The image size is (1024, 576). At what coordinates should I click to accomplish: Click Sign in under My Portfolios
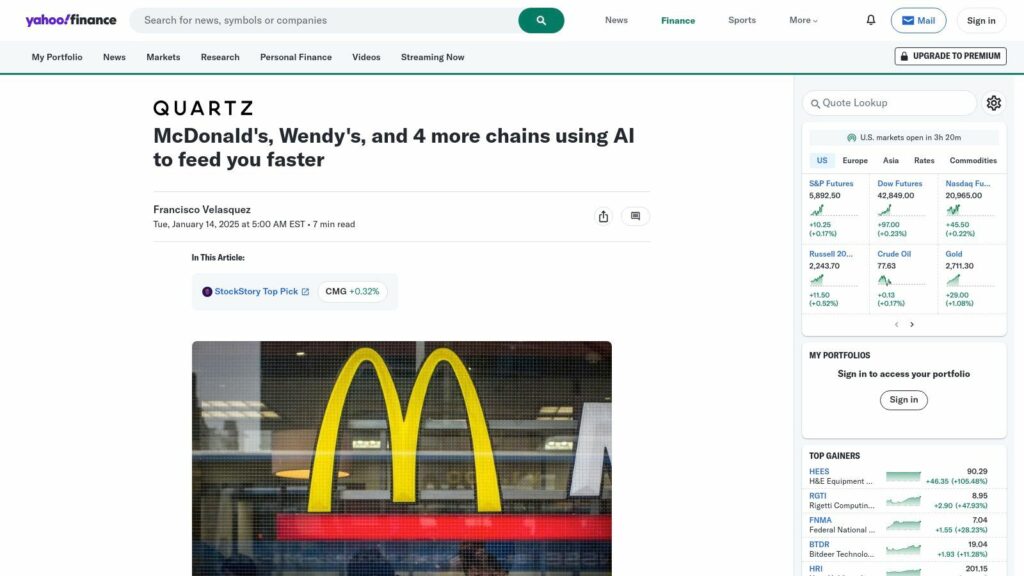903,400
